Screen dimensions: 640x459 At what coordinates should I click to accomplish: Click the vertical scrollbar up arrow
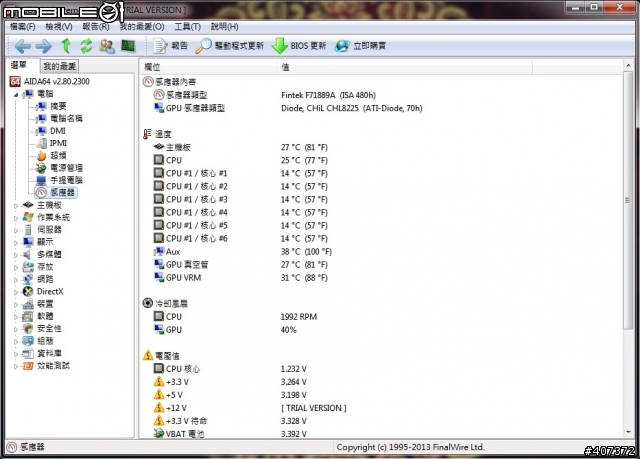[628, 66]
